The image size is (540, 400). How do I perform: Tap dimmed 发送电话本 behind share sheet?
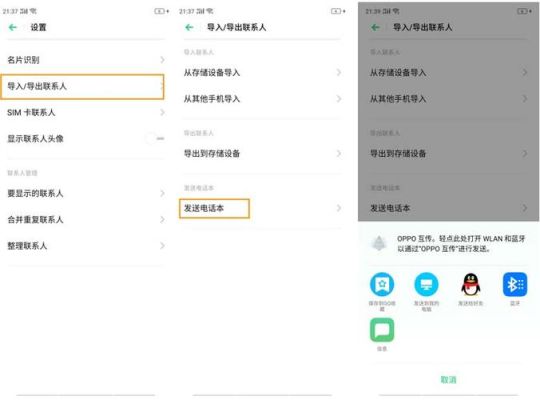pos(448,208)
